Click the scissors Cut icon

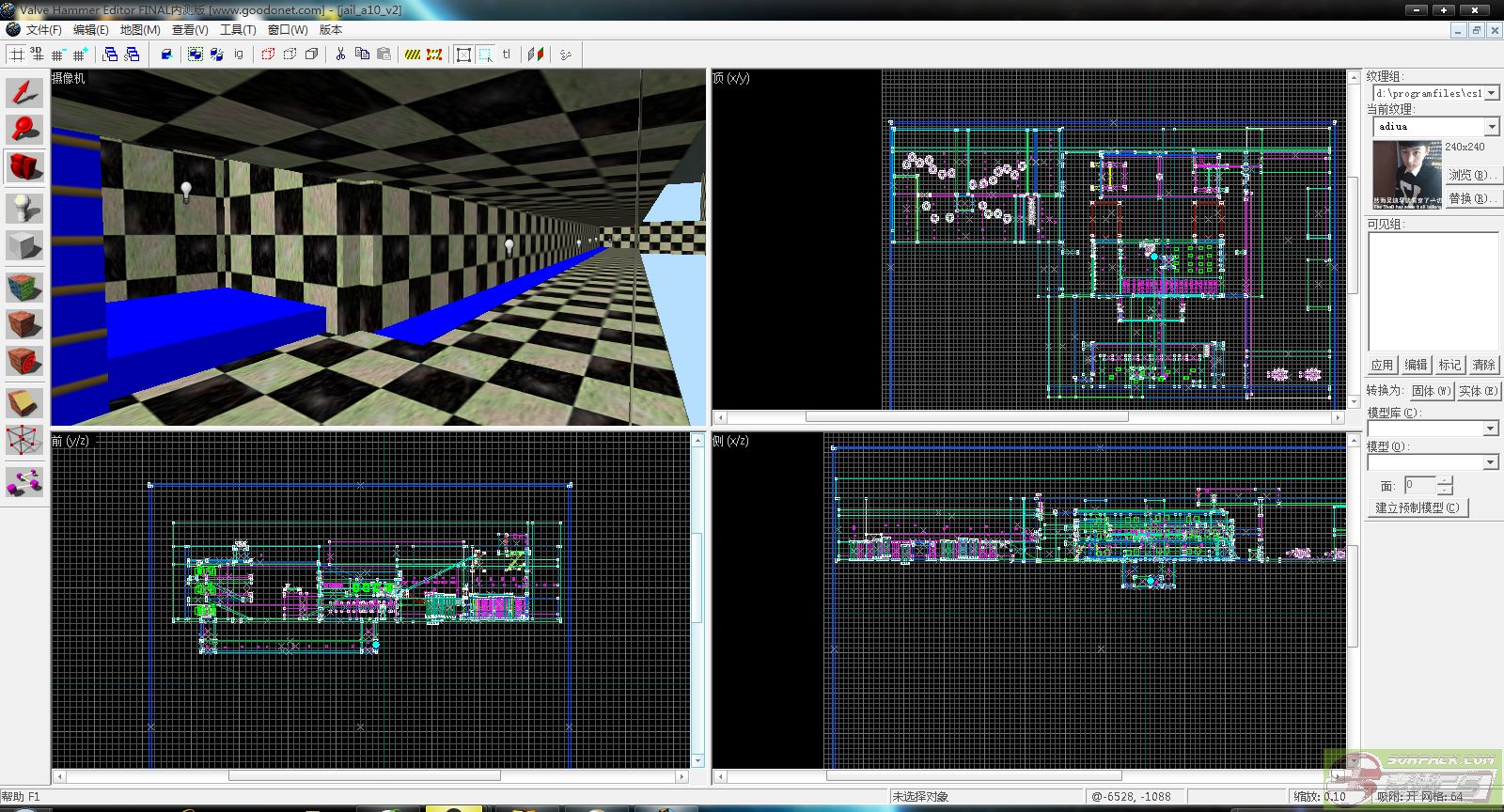pyautogui.click(x=340, y=55)
